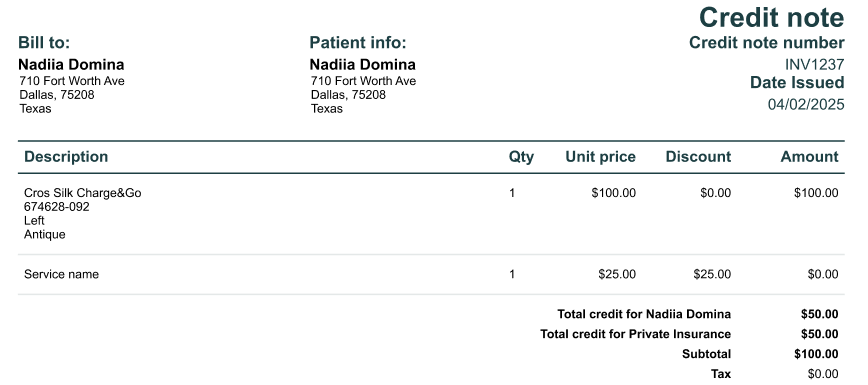This screenshot has width=868, height=385.
Task: Click the date issued 04/02/2025
Action: 806,104
